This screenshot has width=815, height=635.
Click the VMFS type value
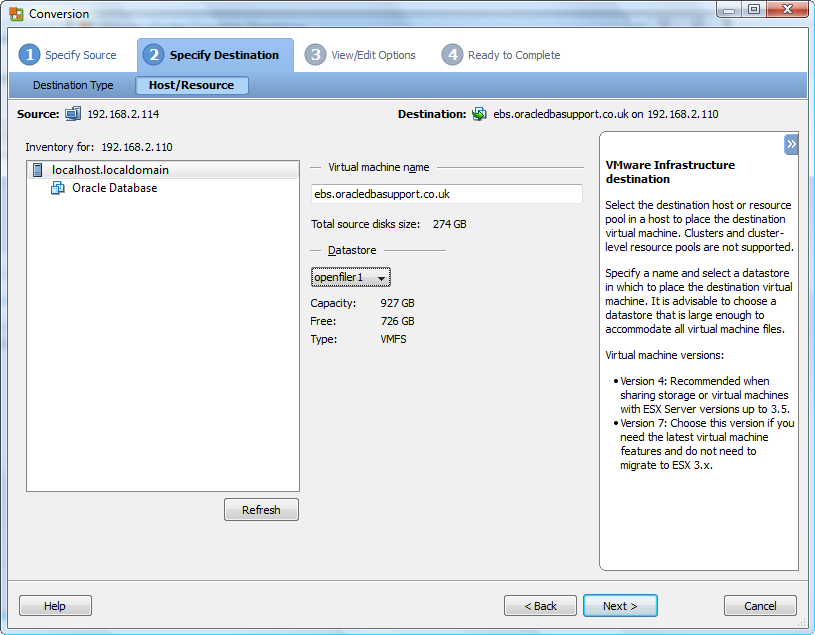tap(393, 339)
